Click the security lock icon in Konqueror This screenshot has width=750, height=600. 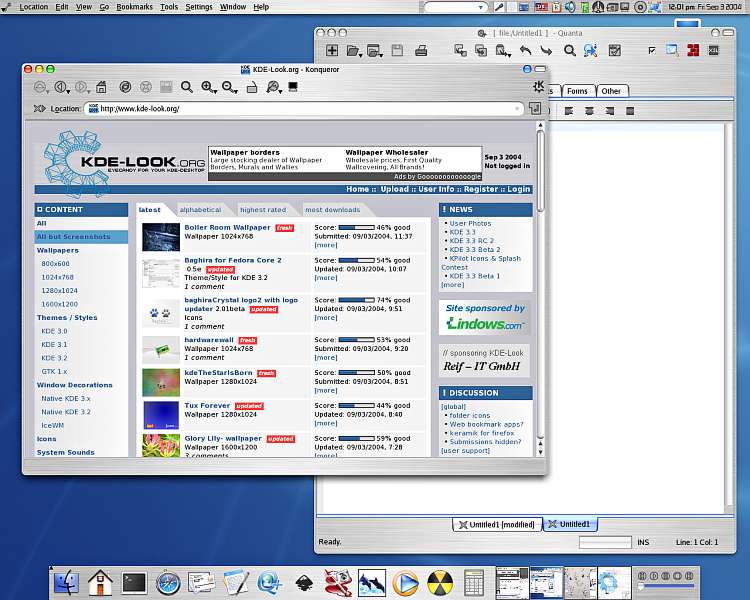[x=252, y=87]
